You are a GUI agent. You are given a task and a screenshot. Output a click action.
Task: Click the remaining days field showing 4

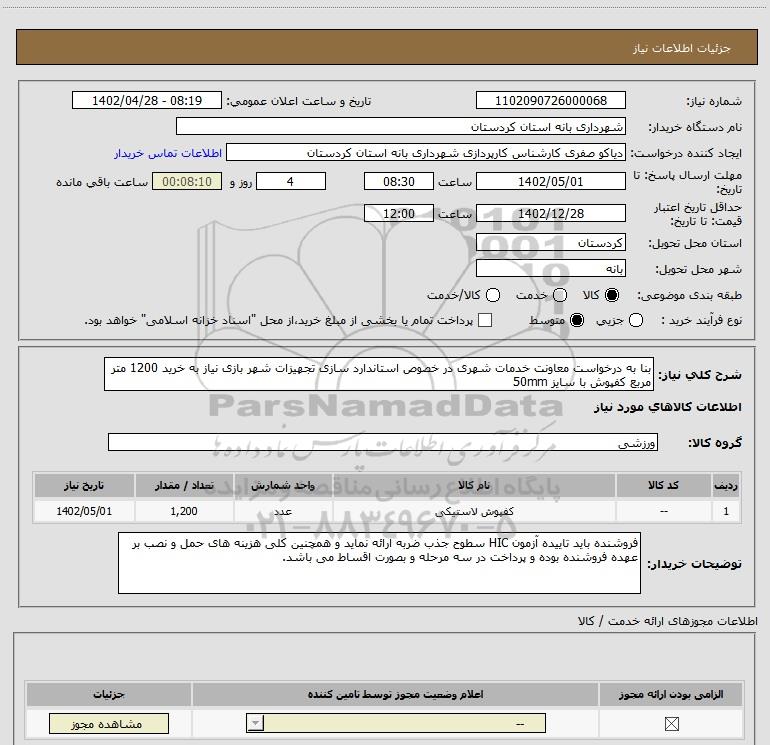tap(291, 181)
